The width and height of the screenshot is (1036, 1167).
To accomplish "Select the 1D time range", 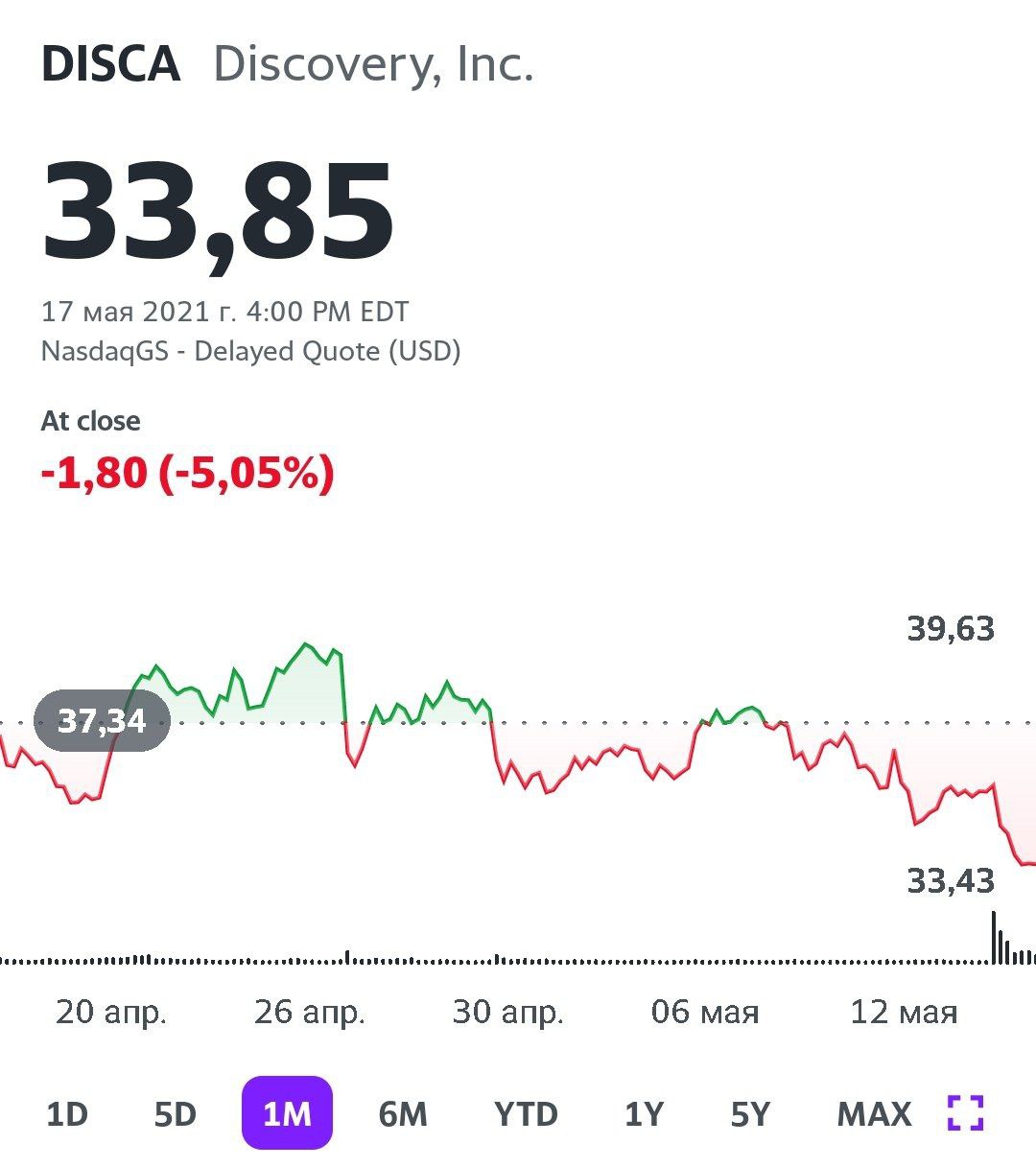I will pyautogui.click(x=67, y=1114).
